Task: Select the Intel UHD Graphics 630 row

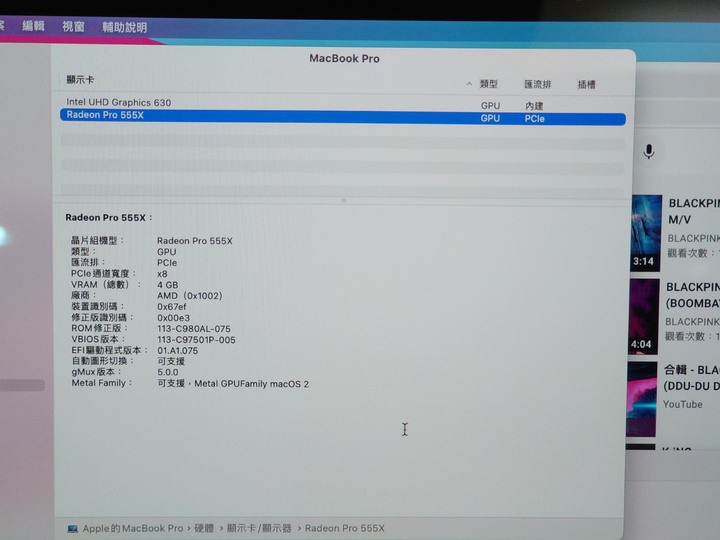Action: (x=342, y=103)
